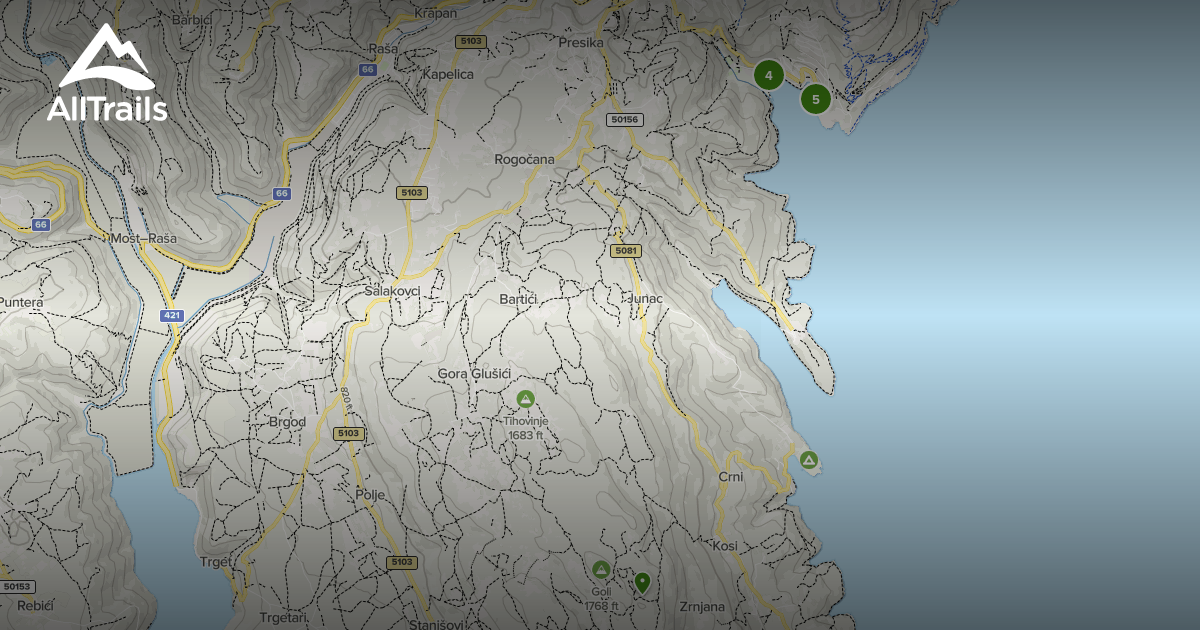The height and width of the screenshot is (630, 1200).
Task: Click the route 5081 road shield
Action: [x=626, y=250]
